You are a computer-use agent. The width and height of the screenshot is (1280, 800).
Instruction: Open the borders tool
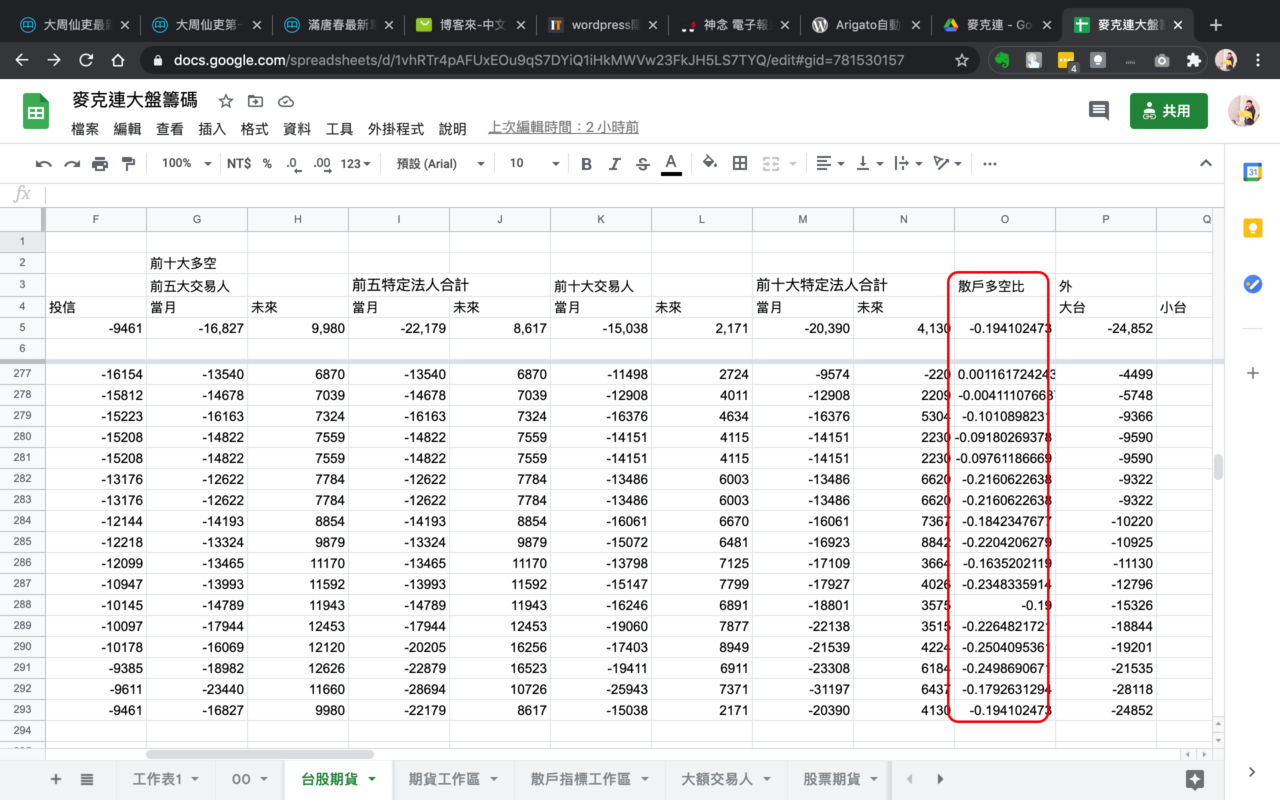tap(740, 164)
